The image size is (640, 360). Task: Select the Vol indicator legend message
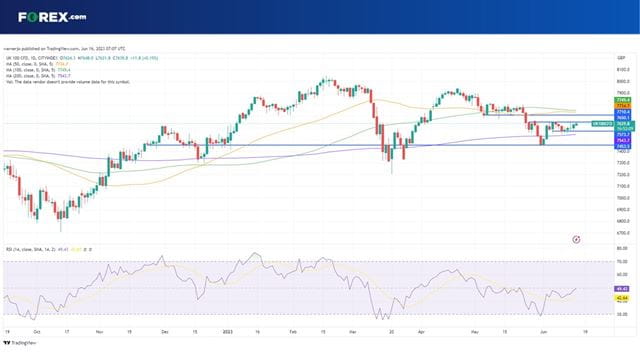68,82
